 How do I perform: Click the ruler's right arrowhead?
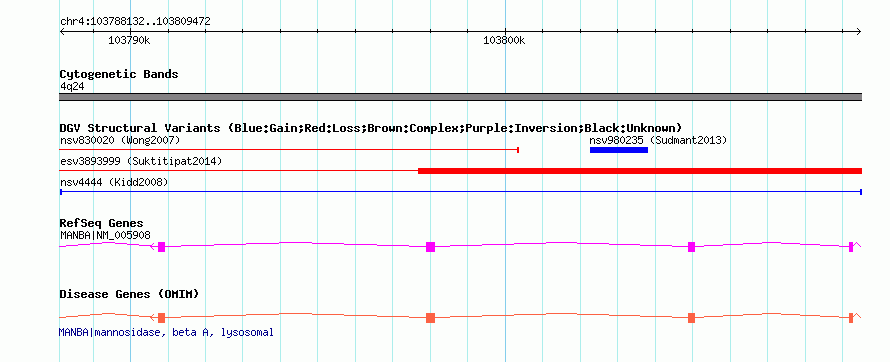point(859,31)
